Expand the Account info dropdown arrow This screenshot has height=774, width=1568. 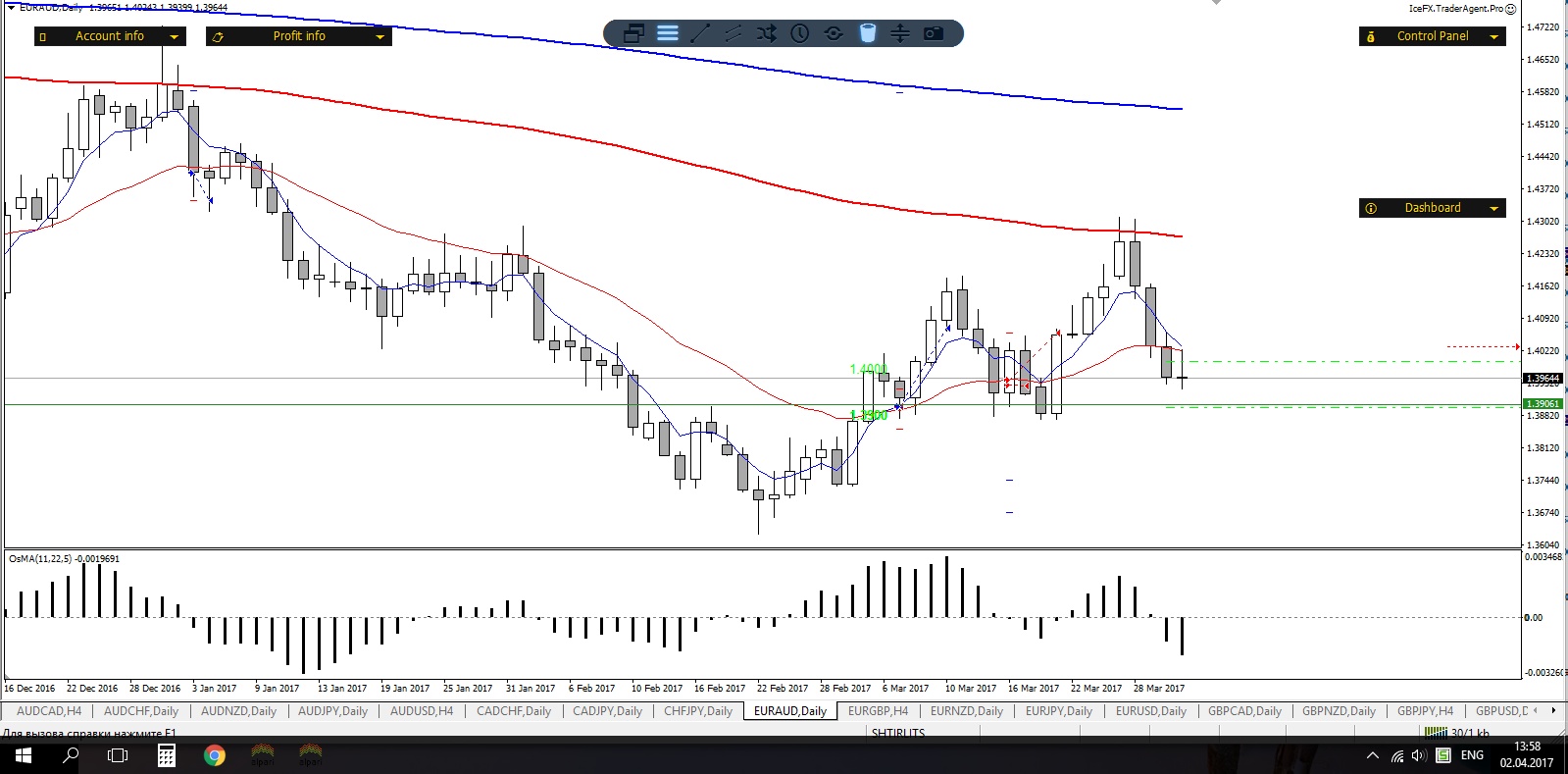(175, 36)
